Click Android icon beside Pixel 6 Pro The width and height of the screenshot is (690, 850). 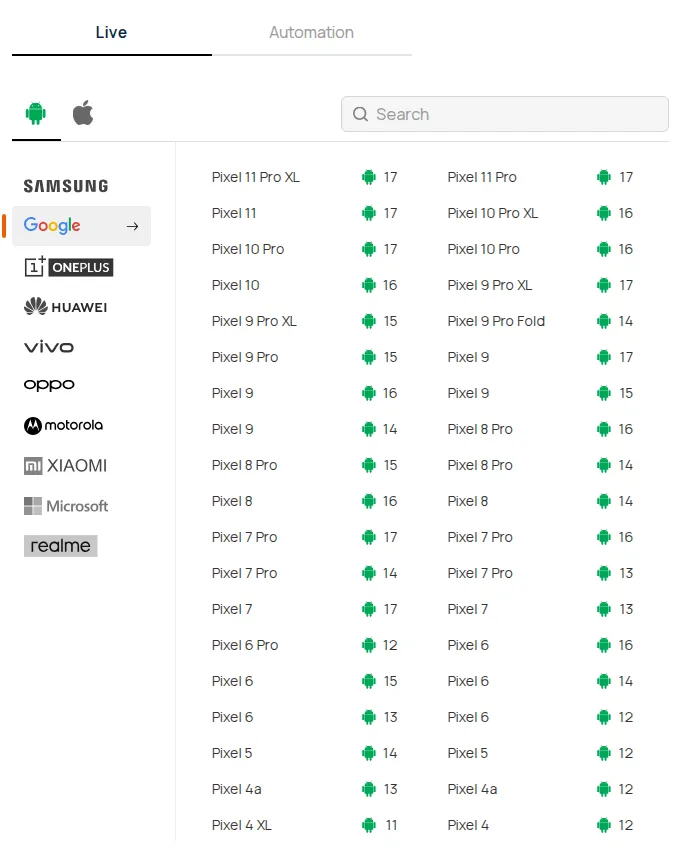369,645
